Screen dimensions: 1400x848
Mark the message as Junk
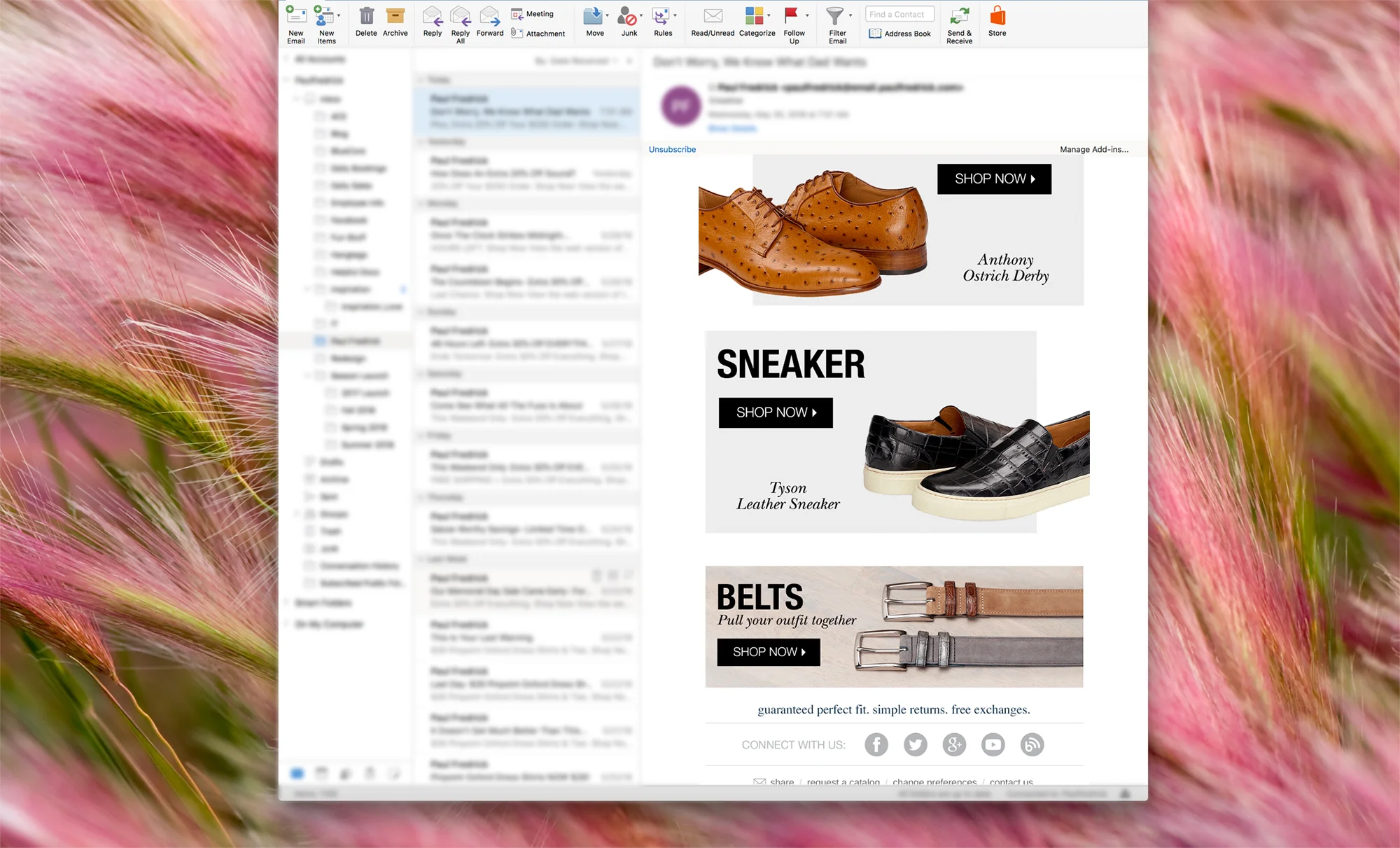pos(626,21)
